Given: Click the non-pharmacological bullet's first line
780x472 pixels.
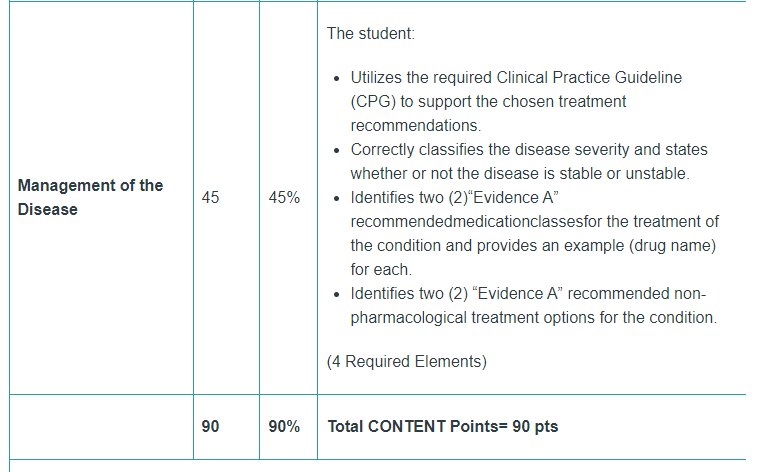Looking at the screenshot, I should 528,293.
